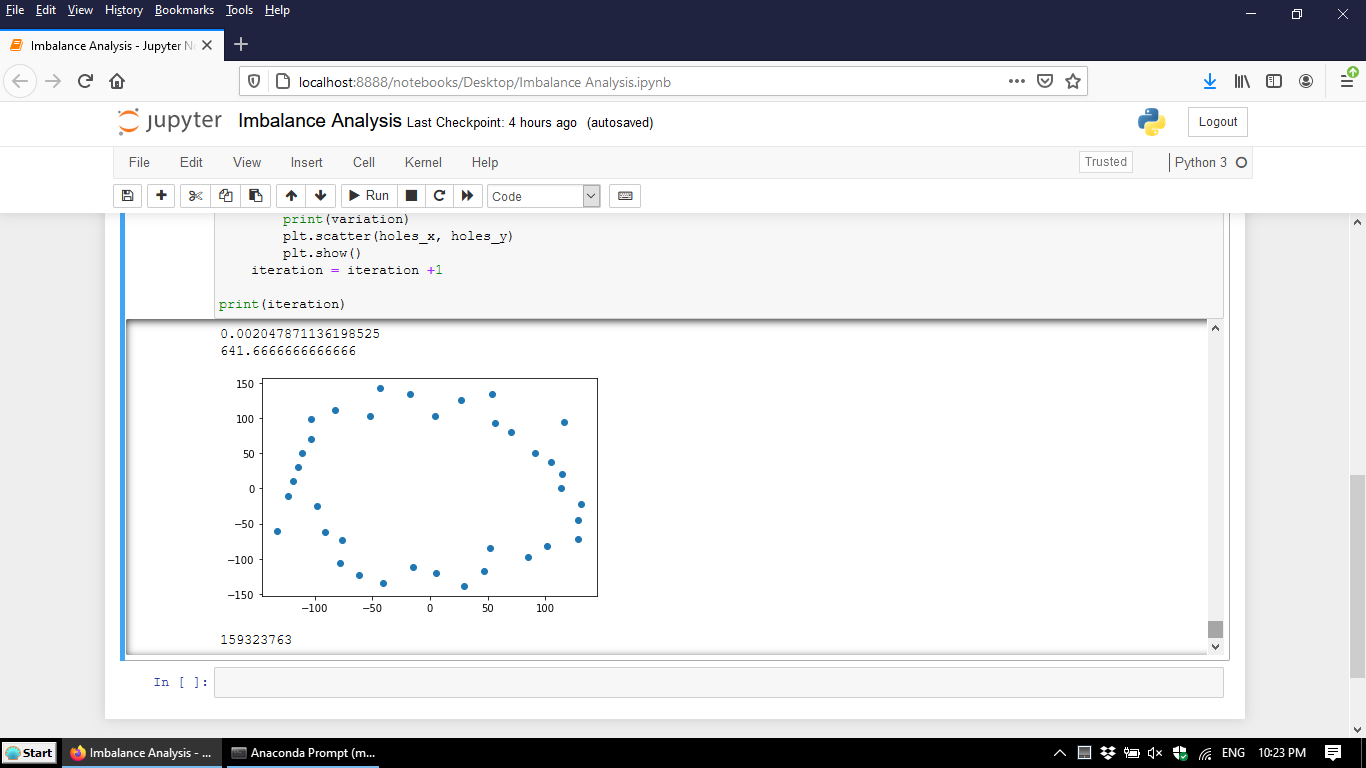
Task: Click the page vertical scrollbar thumb
Action: [1357, 576]
